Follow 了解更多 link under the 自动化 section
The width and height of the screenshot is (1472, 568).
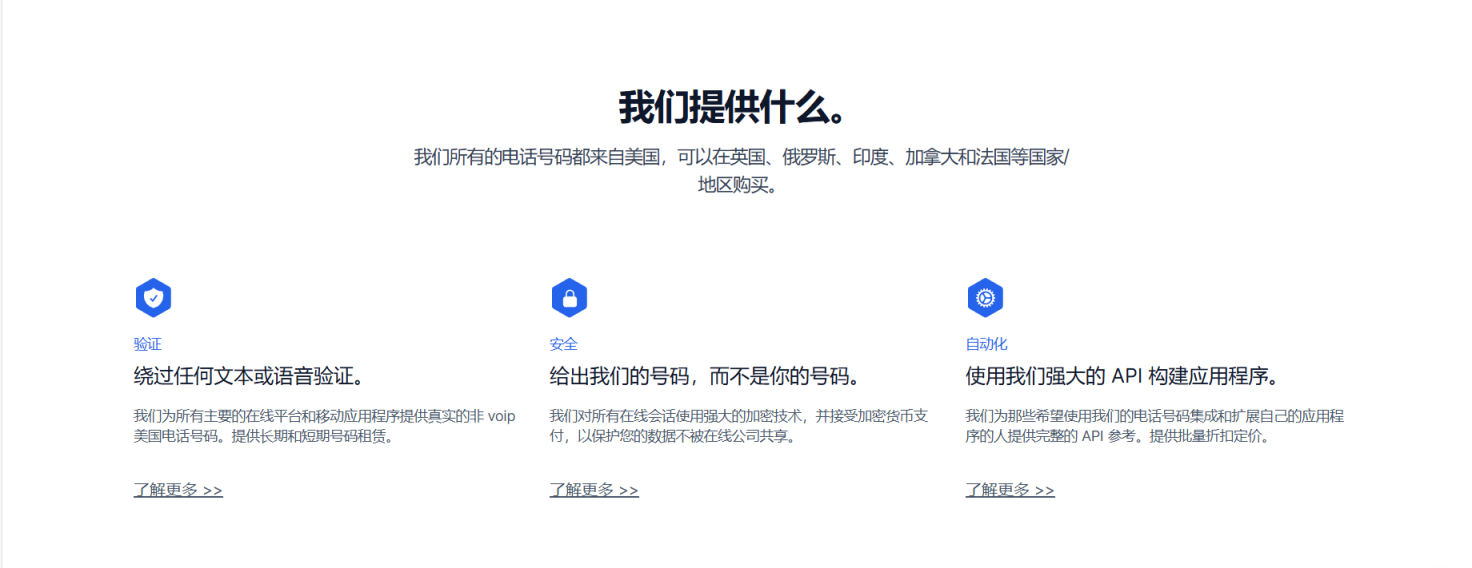1010,490
